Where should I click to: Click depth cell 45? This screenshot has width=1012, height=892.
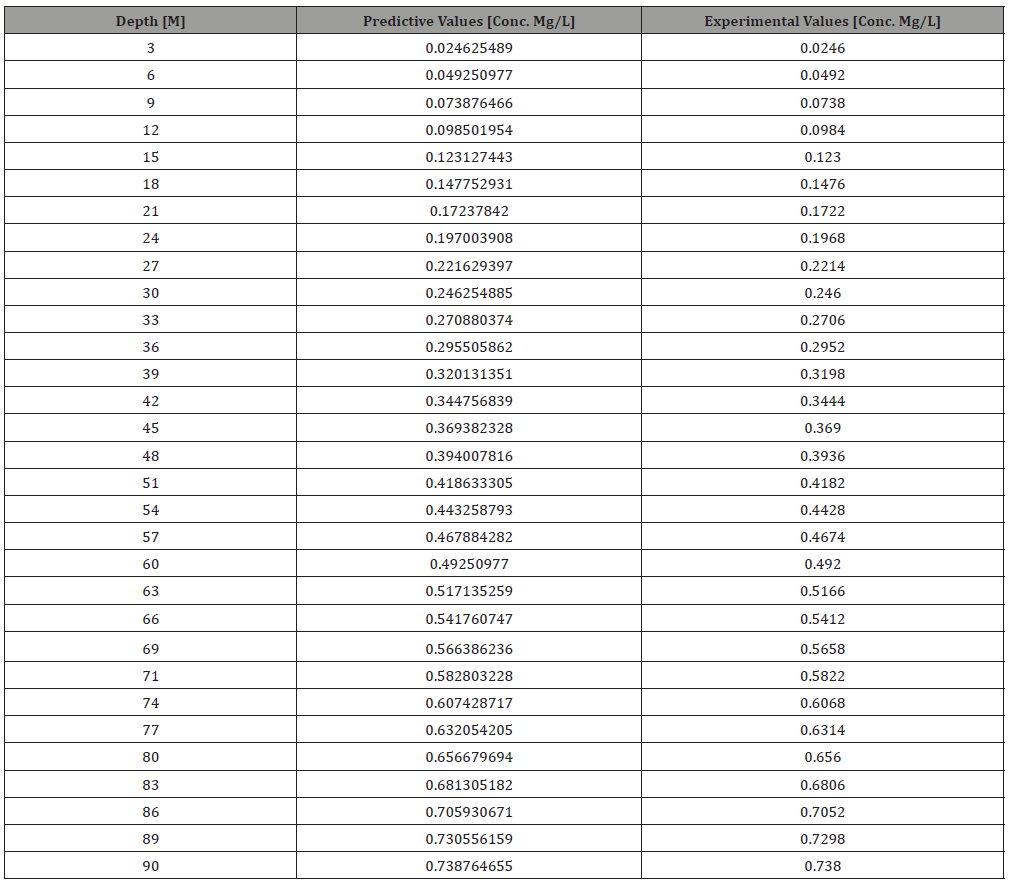click(x=150, y=429)
